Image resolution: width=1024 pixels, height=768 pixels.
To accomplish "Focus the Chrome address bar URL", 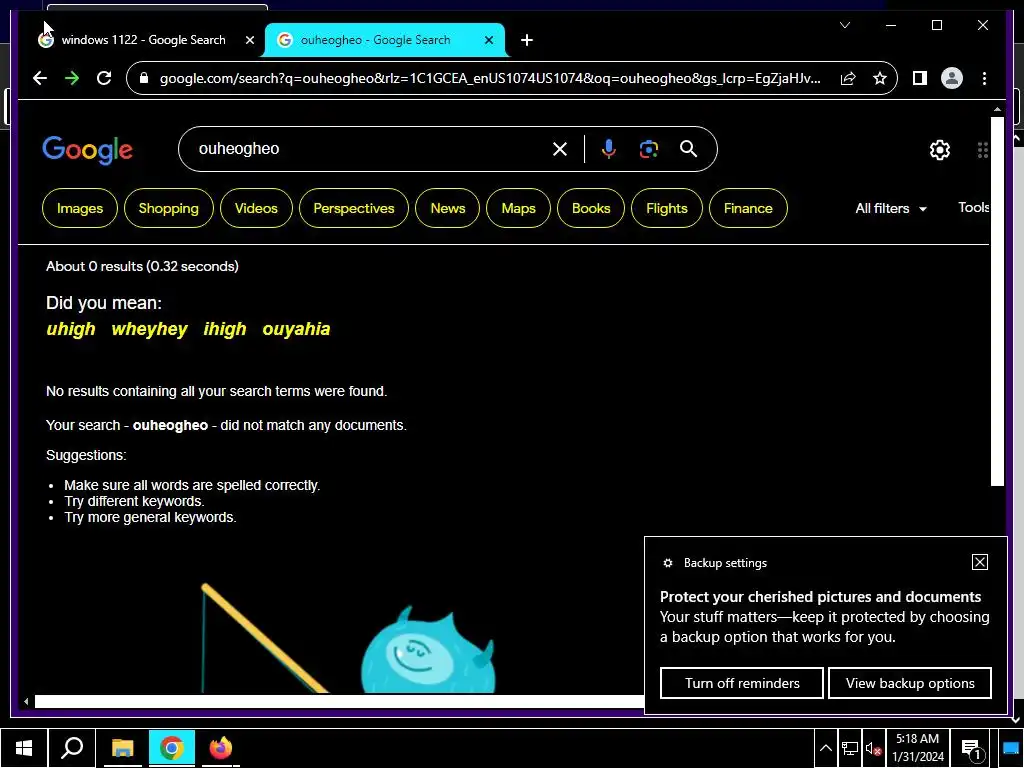I will [x=490, y=78].
